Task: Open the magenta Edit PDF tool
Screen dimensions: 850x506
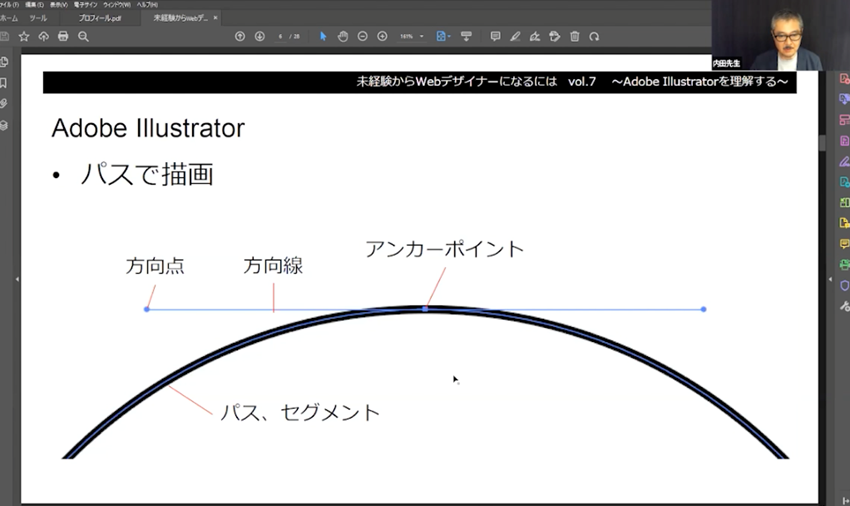Action: click(x=844, y=141)
